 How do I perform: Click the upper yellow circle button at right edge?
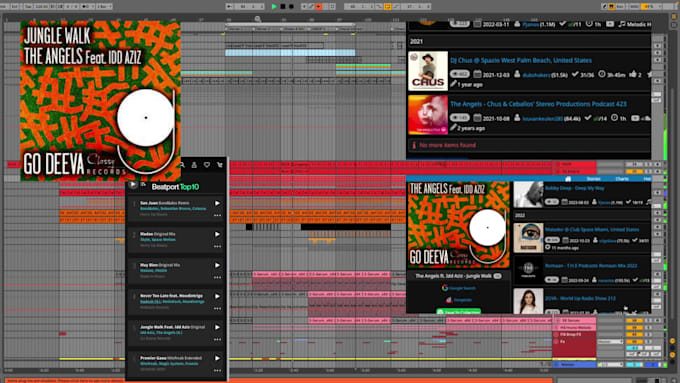click(673, 341)
